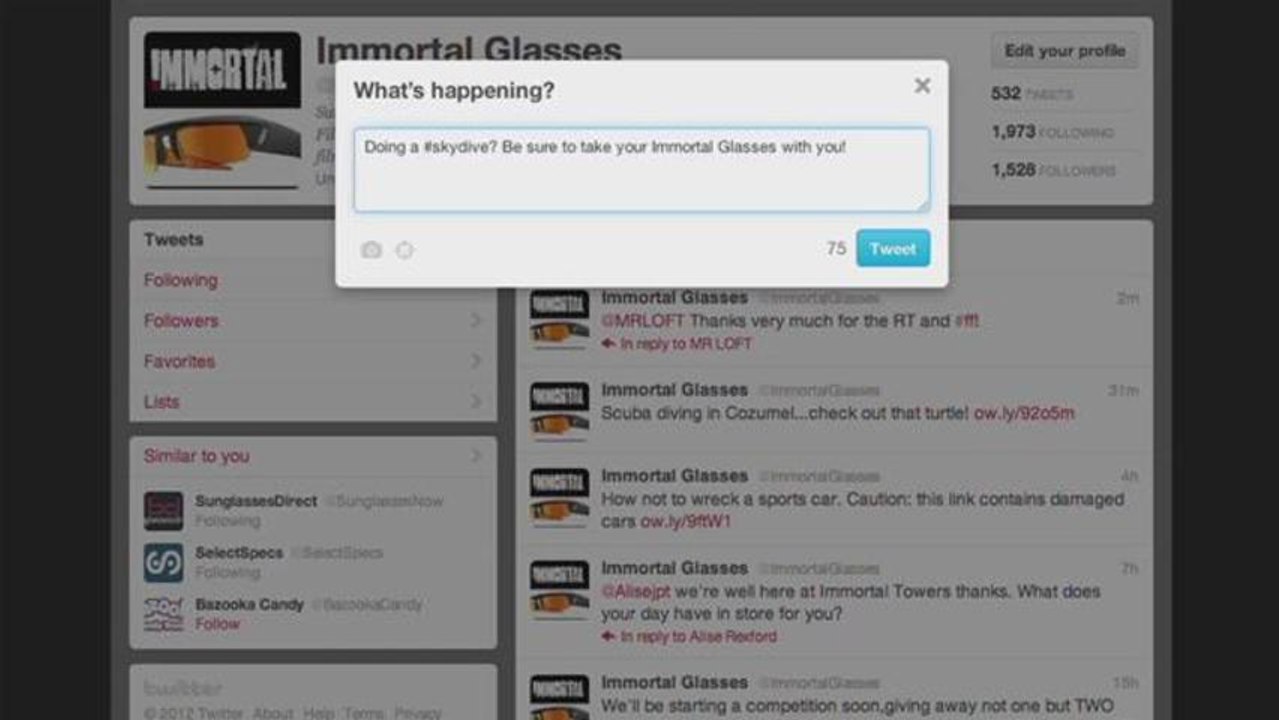
Task: Close the What's happening dialog
Action: tap(922, 86)
